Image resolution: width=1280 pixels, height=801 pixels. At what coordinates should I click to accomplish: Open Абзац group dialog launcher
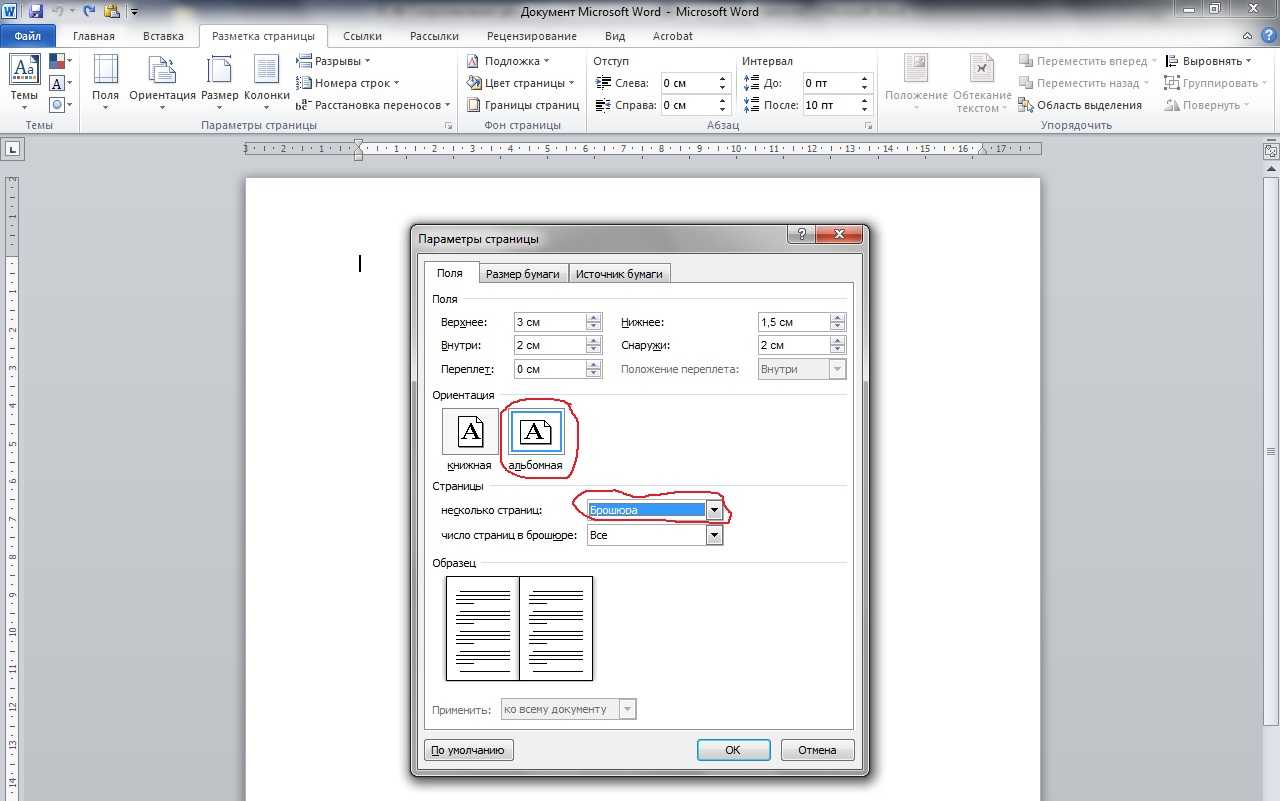click(868, 126)
